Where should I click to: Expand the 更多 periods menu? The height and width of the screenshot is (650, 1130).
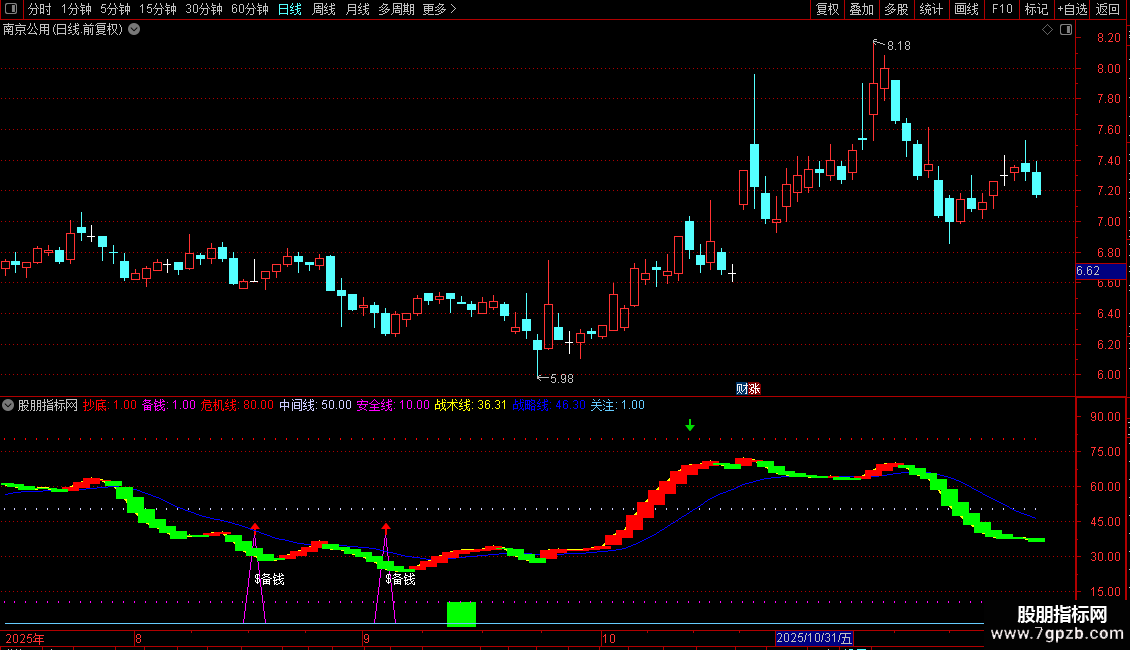(440, 9)
